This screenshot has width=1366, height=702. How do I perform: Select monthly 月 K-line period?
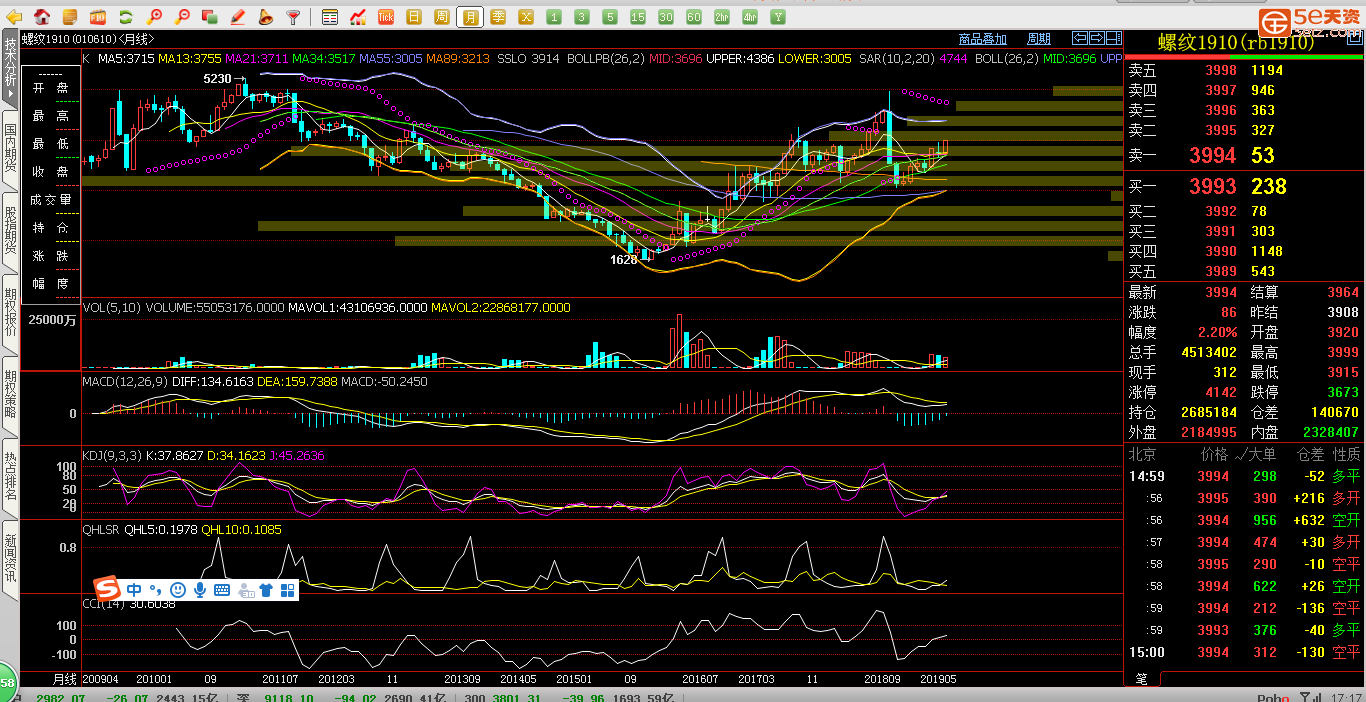pyautogui.click(x=470, y=17)
